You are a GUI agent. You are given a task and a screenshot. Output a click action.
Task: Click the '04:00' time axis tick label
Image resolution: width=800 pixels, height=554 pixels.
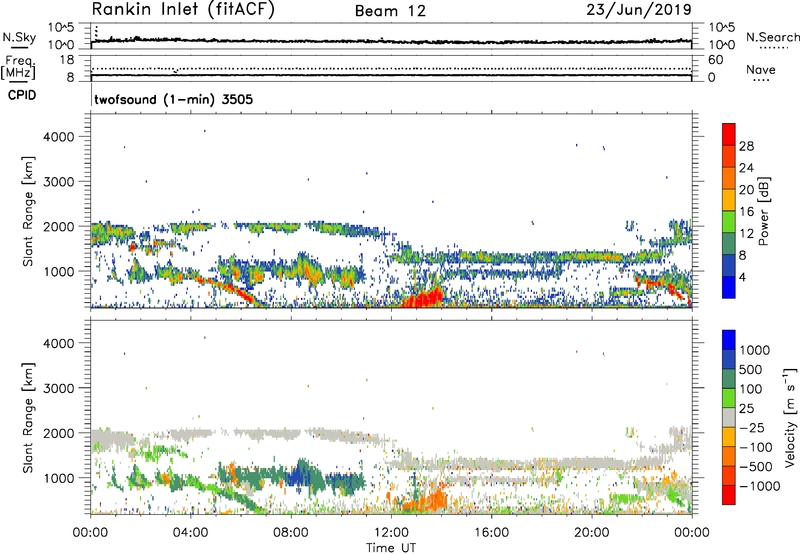(x=190, y=533)
